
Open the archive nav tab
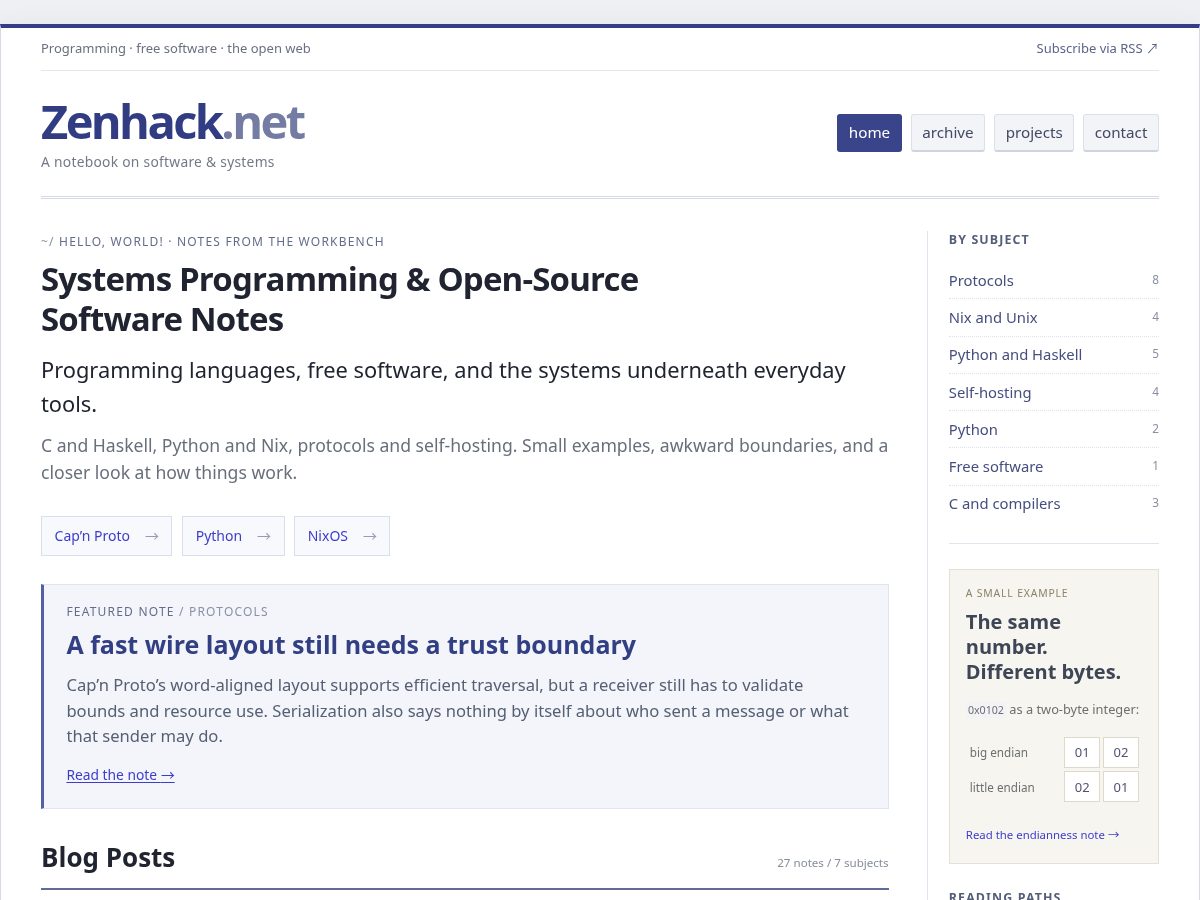pyautogui.click(x=948, y=133)
